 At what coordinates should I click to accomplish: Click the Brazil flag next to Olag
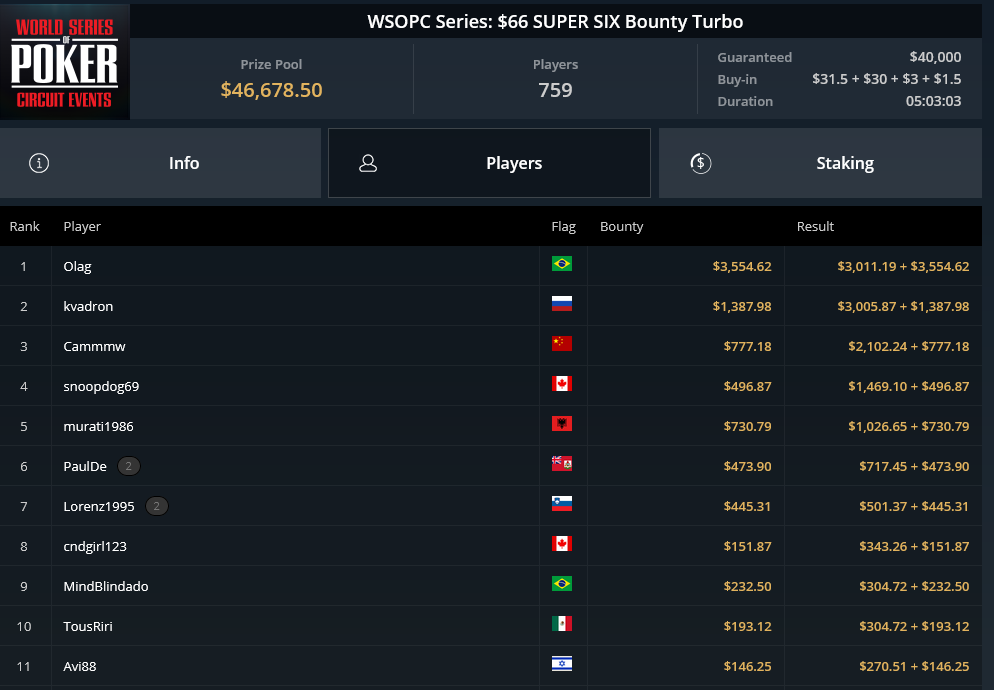point(562,263)
